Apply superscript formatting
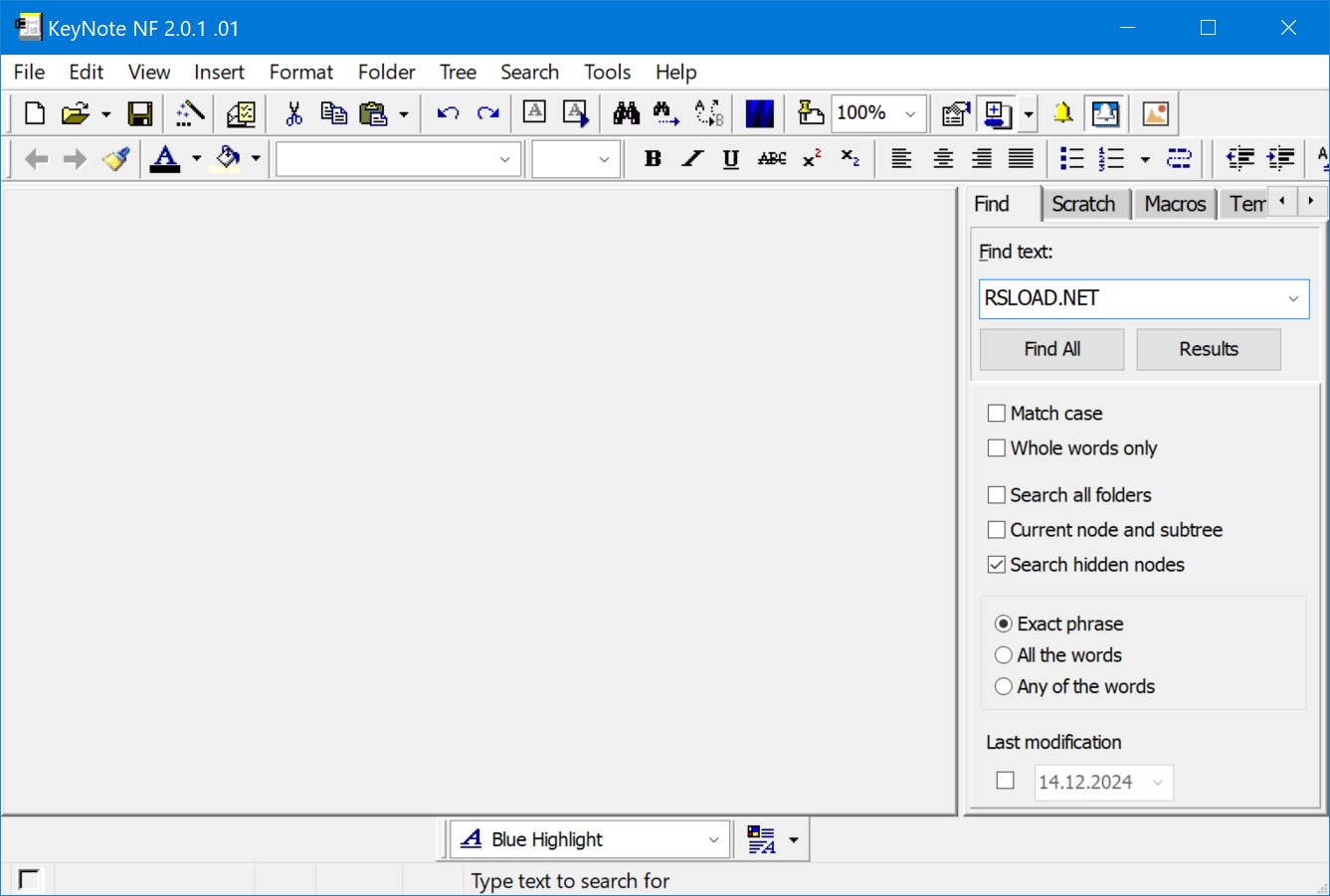This screenshot has height=896, width=1330. [x=810, y=158]
